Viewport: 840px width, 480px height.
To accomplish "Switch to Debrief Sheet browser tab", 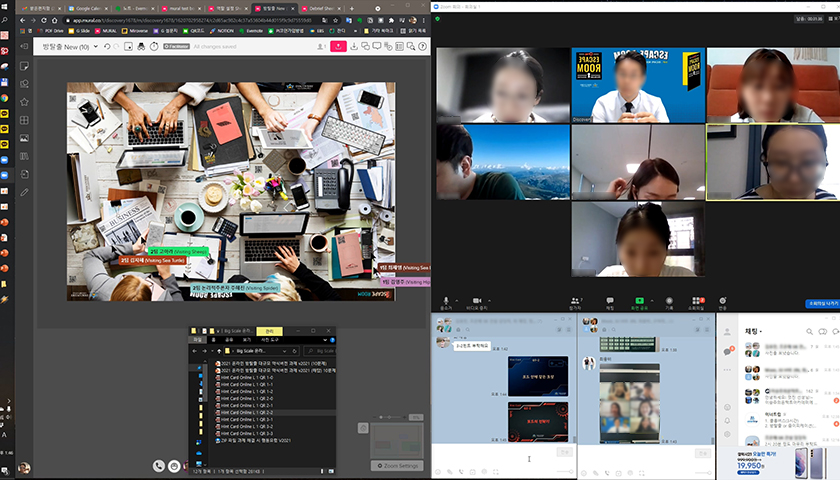I will (x=321, y=9).
